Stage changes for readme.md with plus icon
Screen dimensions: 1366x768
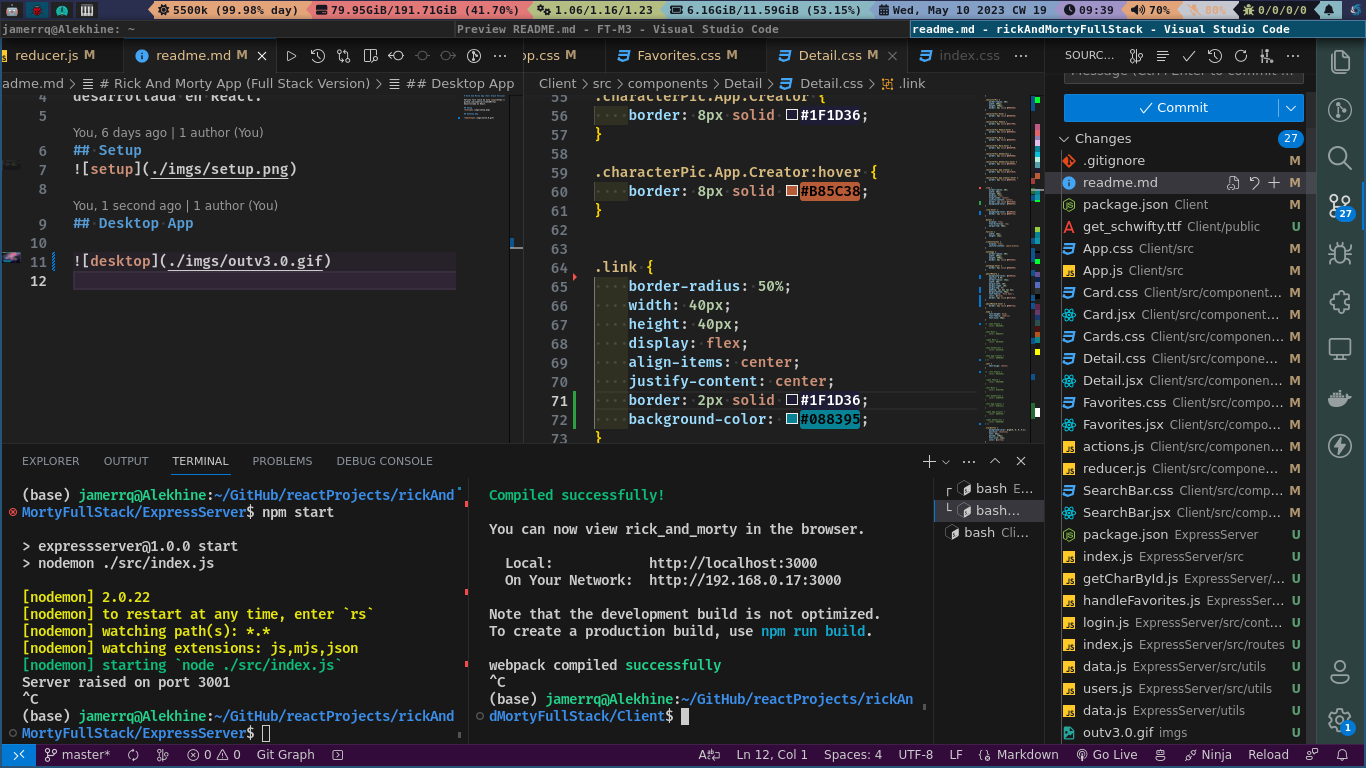[1274, 183]
